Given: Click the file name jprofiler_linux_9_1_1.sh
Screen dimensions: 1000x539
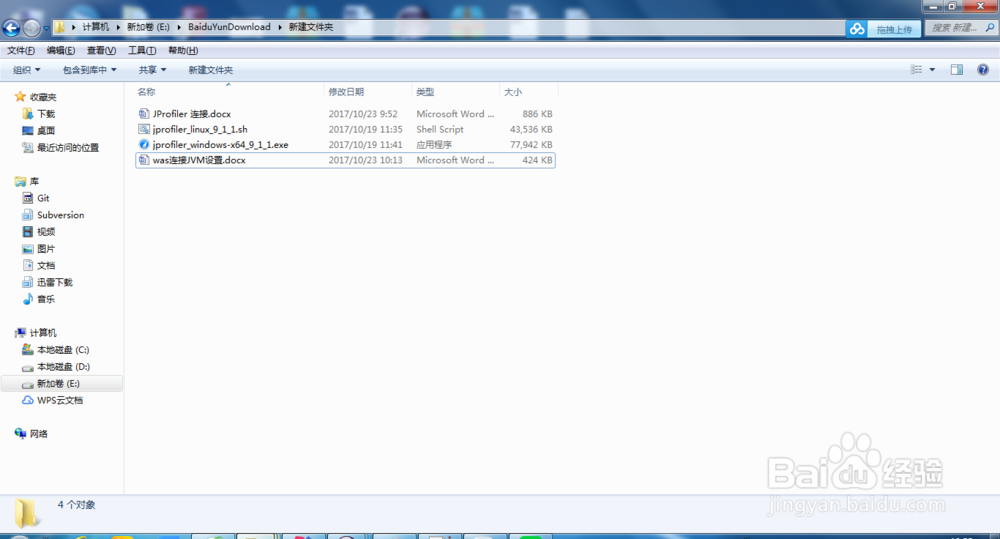Looking at the screenshot, I should [x=200, y=129].
